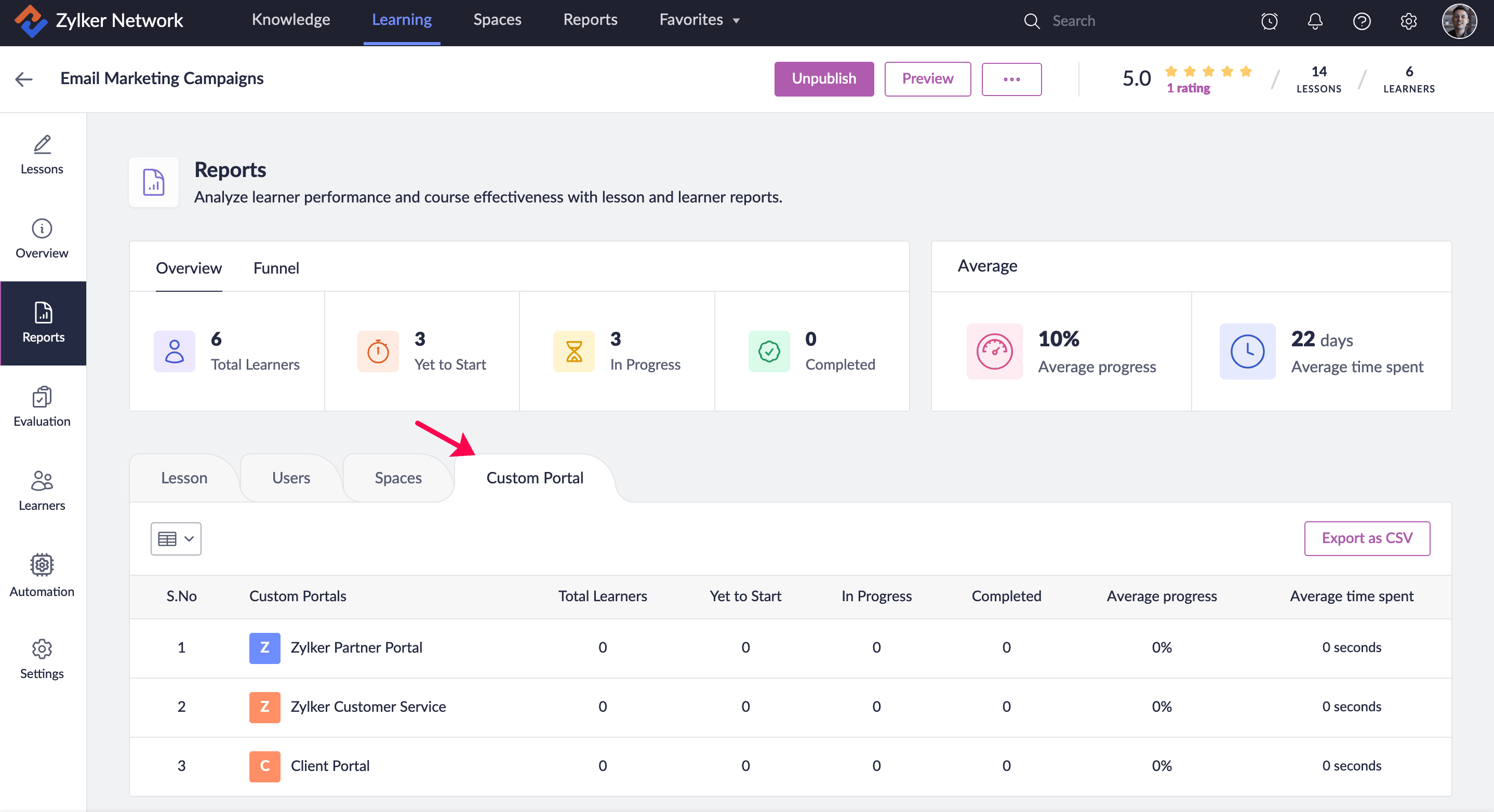Viewport: 1494px width, 812px height.
Task: Click the Unpublish button
Action: 823,79
